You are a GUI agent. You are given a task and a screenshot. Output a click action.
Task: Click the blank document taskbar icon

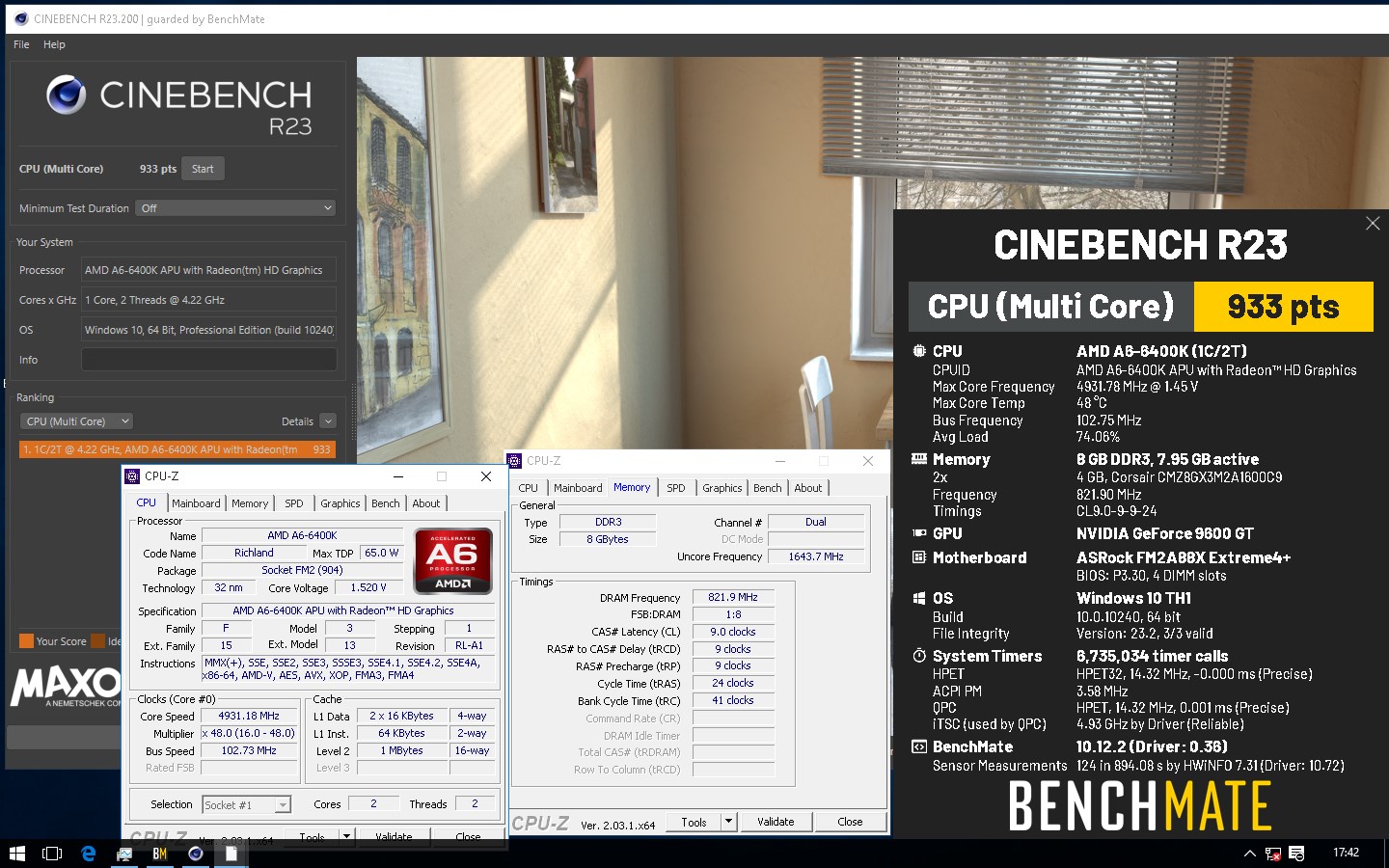pyautogui.click(x=231, y=854)
